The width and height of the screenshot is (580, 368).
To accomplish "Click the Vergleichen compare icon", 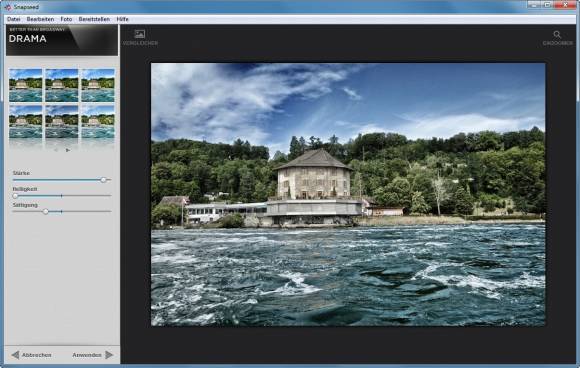I will point(140,34).
